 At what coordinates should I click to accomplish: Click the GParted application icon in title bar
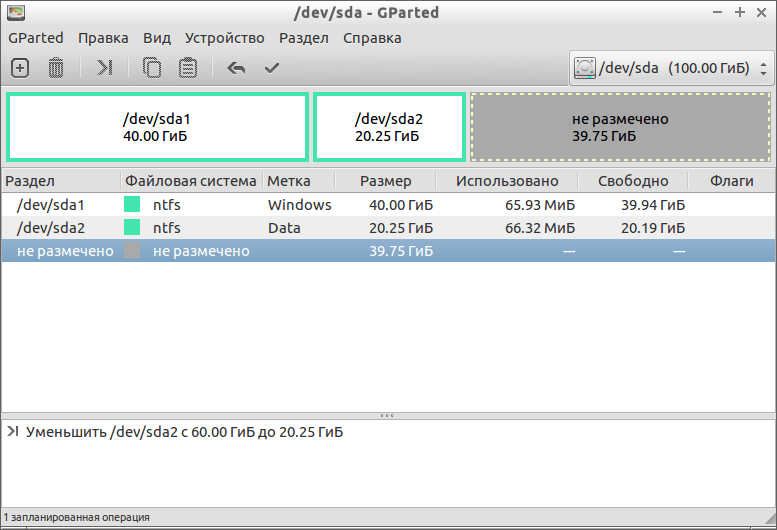pyautogui.click(x=16, y=12)
